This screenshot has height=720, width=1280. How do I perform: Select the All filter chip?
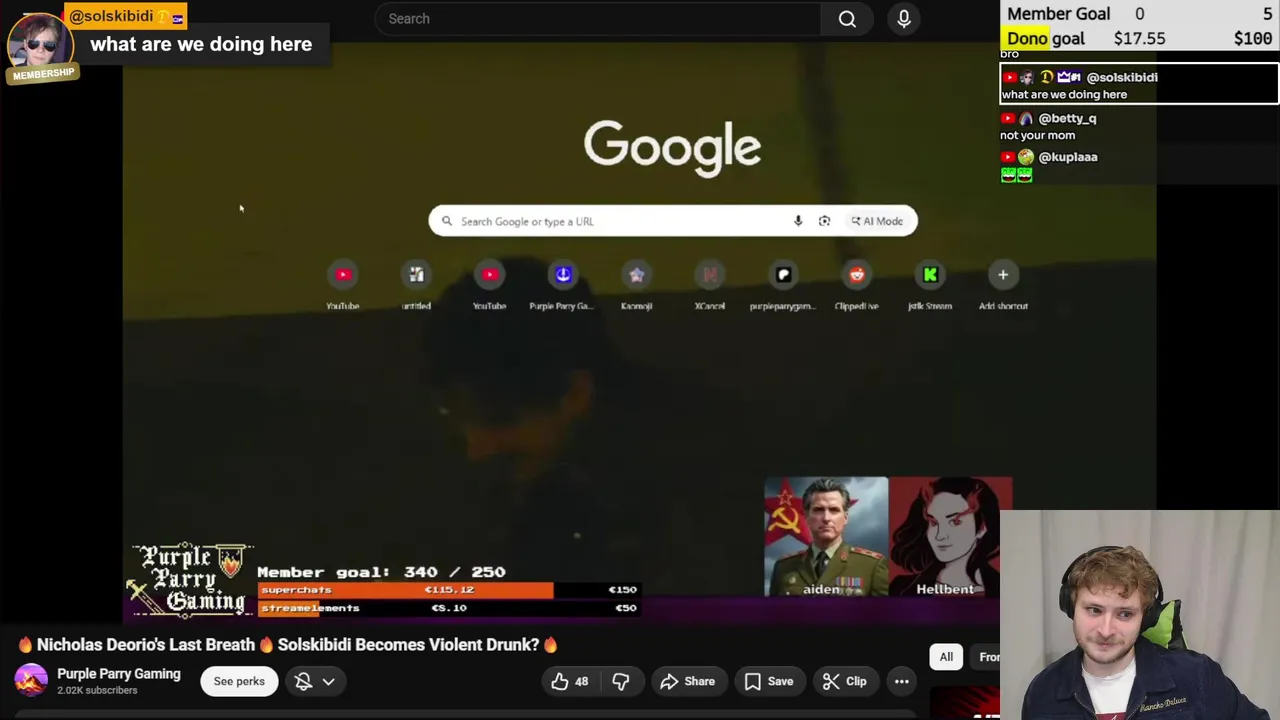tap(946, 657)
